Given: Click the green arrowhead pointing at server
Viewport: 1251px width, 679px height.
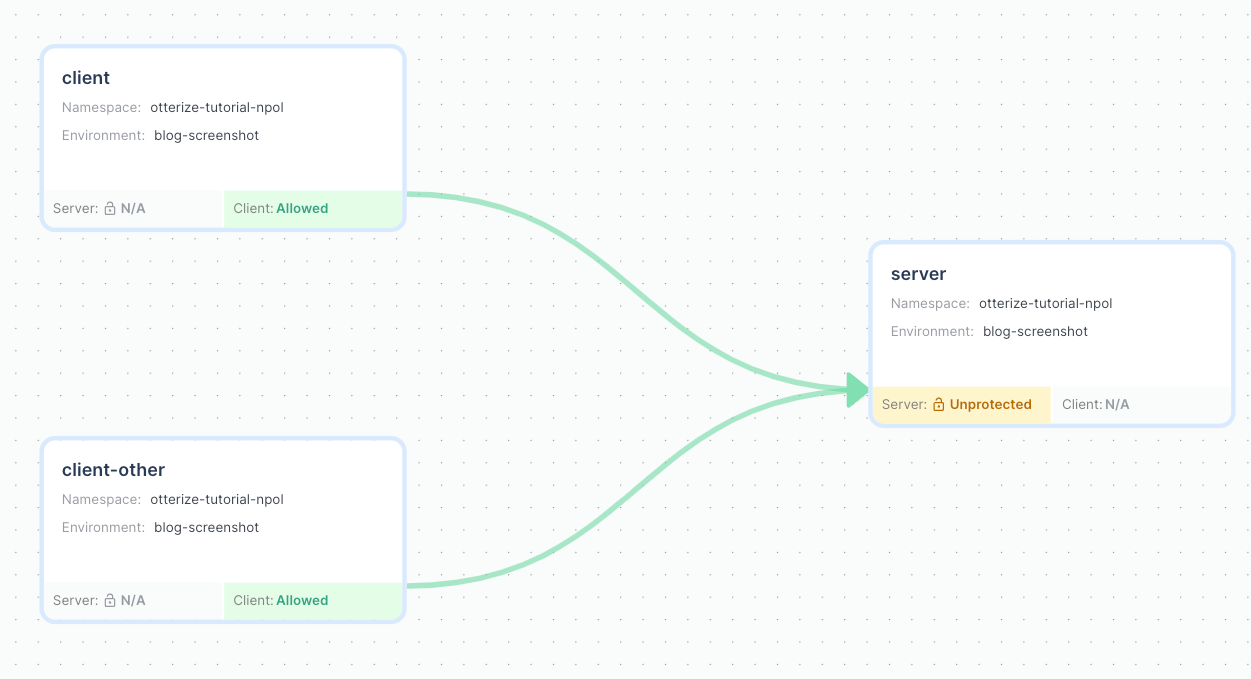Looking at the screenshot, I should [859, 389].
